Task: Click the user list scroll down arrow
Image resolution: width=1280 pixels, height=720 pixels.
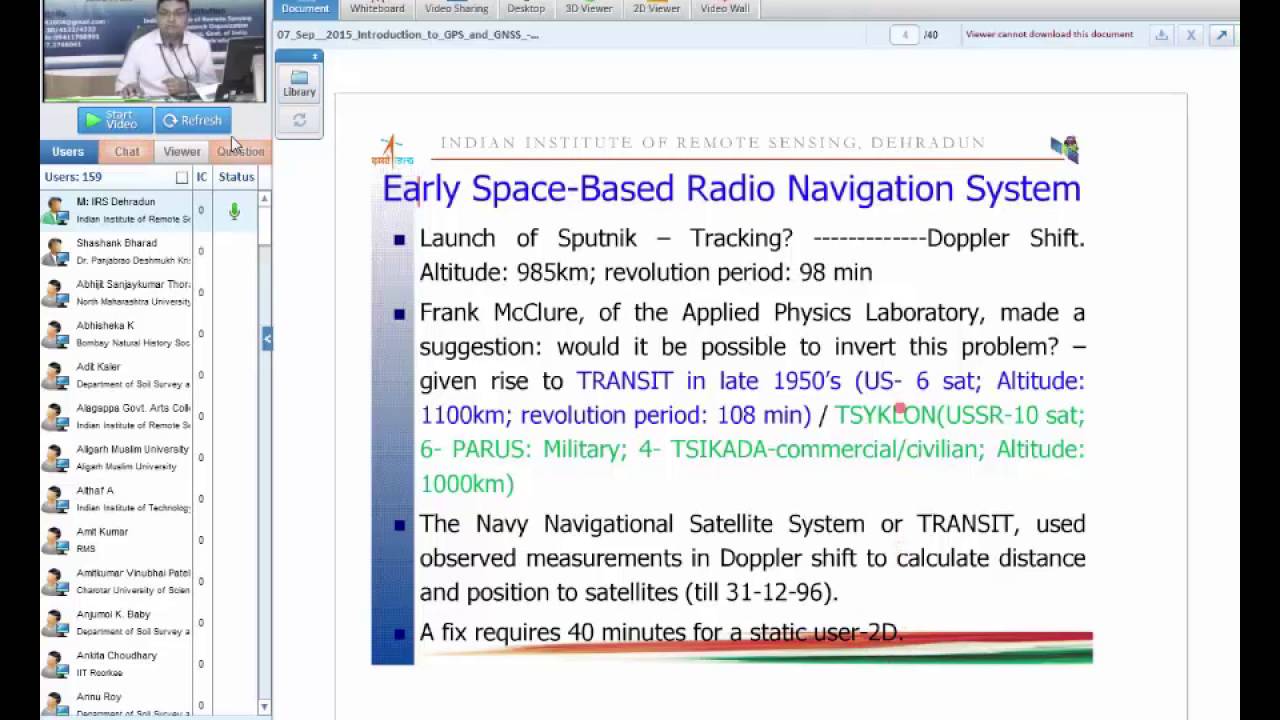Action: [264, 707]
